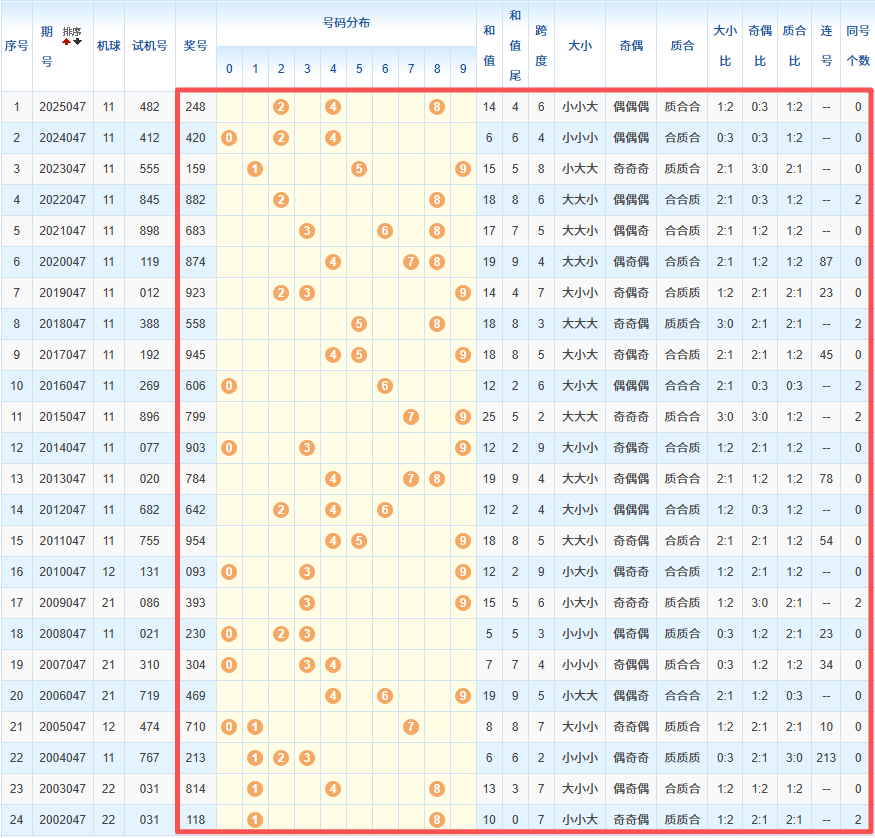Click the ball "3" icon for period 2009047
Viewport: 875px width, 838px height.
(306, 603)
